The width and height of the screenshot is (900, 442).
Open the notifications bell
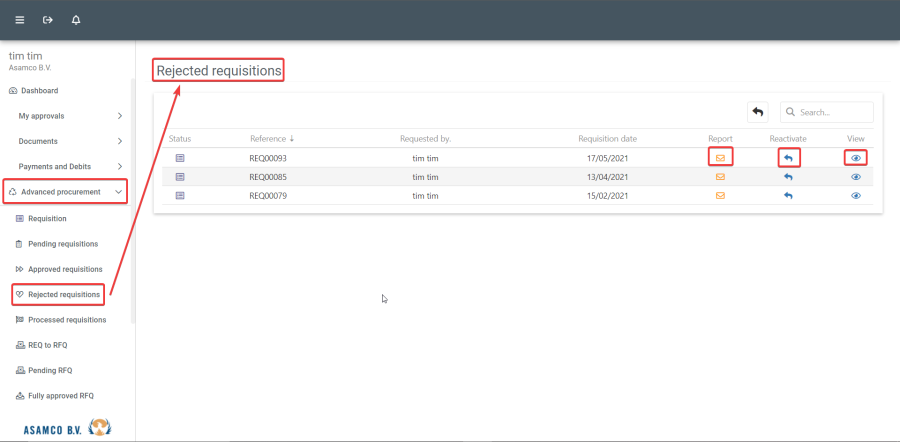click(x=76, y=20)
